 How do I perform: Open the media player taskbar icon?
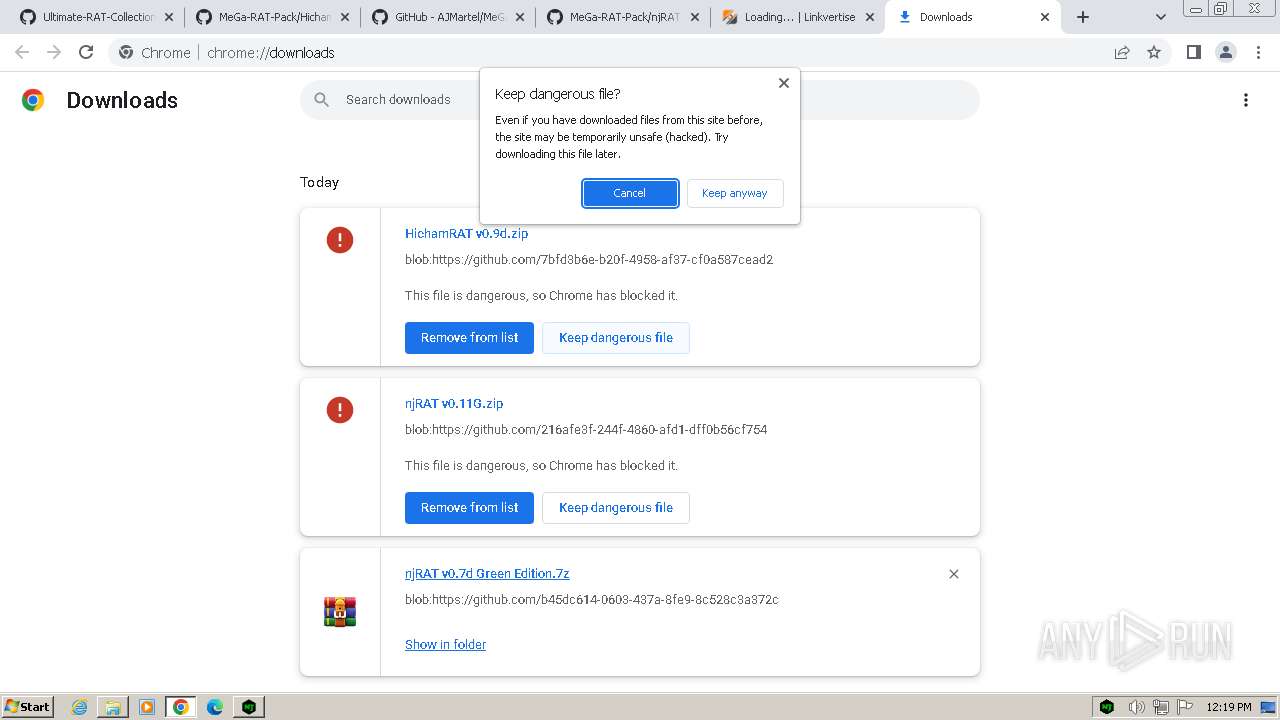click(x=147, y=707)
